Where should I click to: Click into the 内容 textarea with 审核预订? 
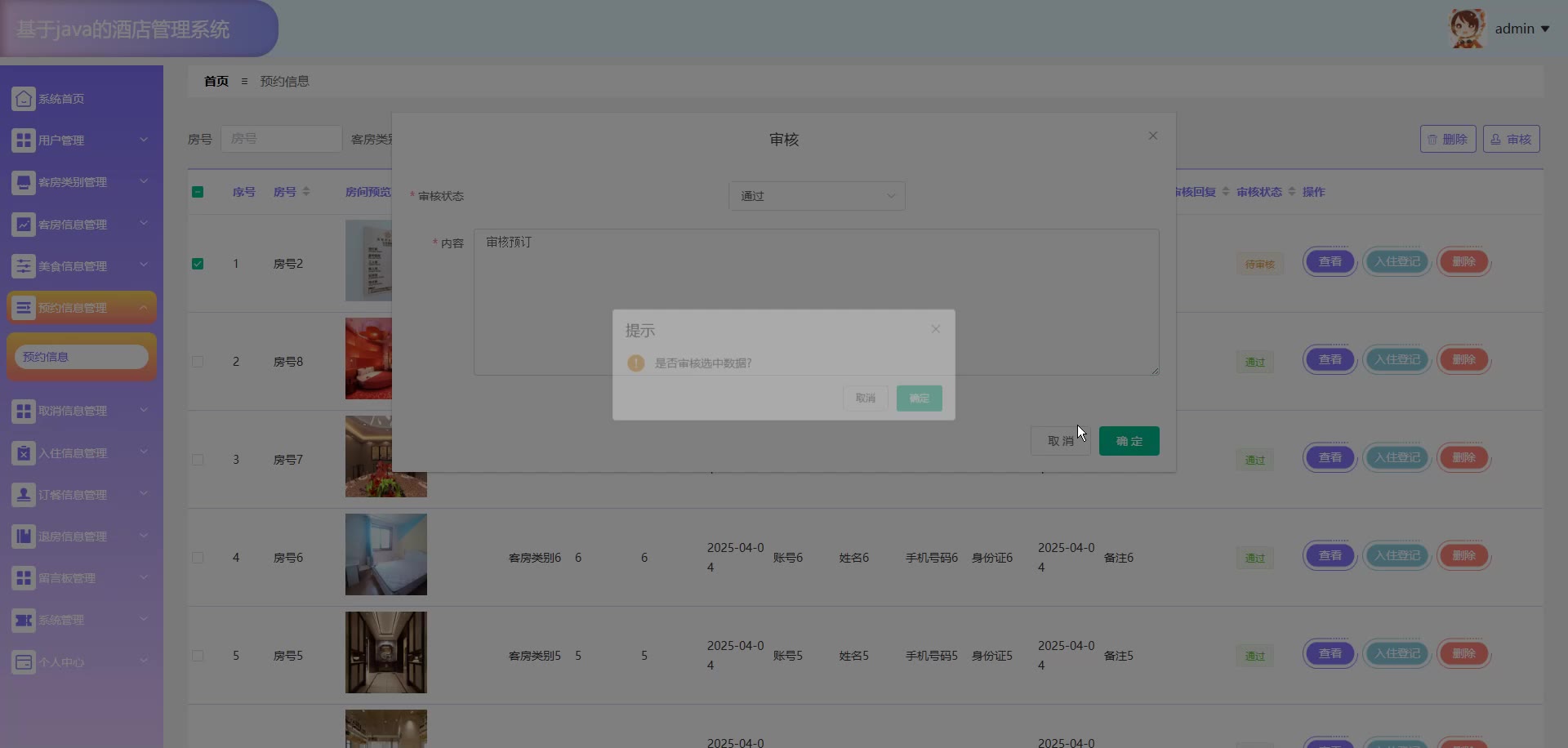tap(817, 302)
